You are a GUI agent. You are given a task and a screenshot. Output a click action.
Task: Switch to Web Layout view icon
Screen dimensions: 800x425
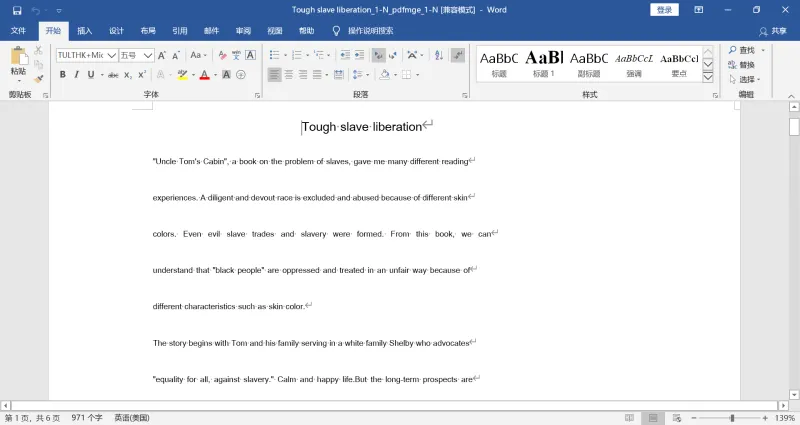pos(677,418)
